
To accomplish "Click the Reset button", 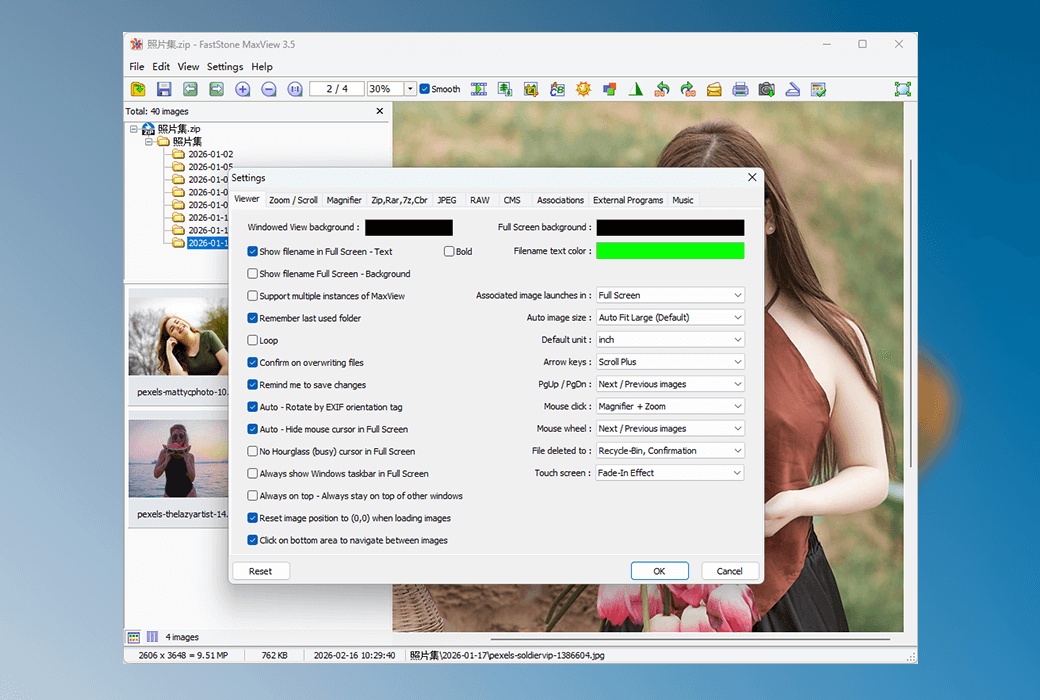I will 260,571.
